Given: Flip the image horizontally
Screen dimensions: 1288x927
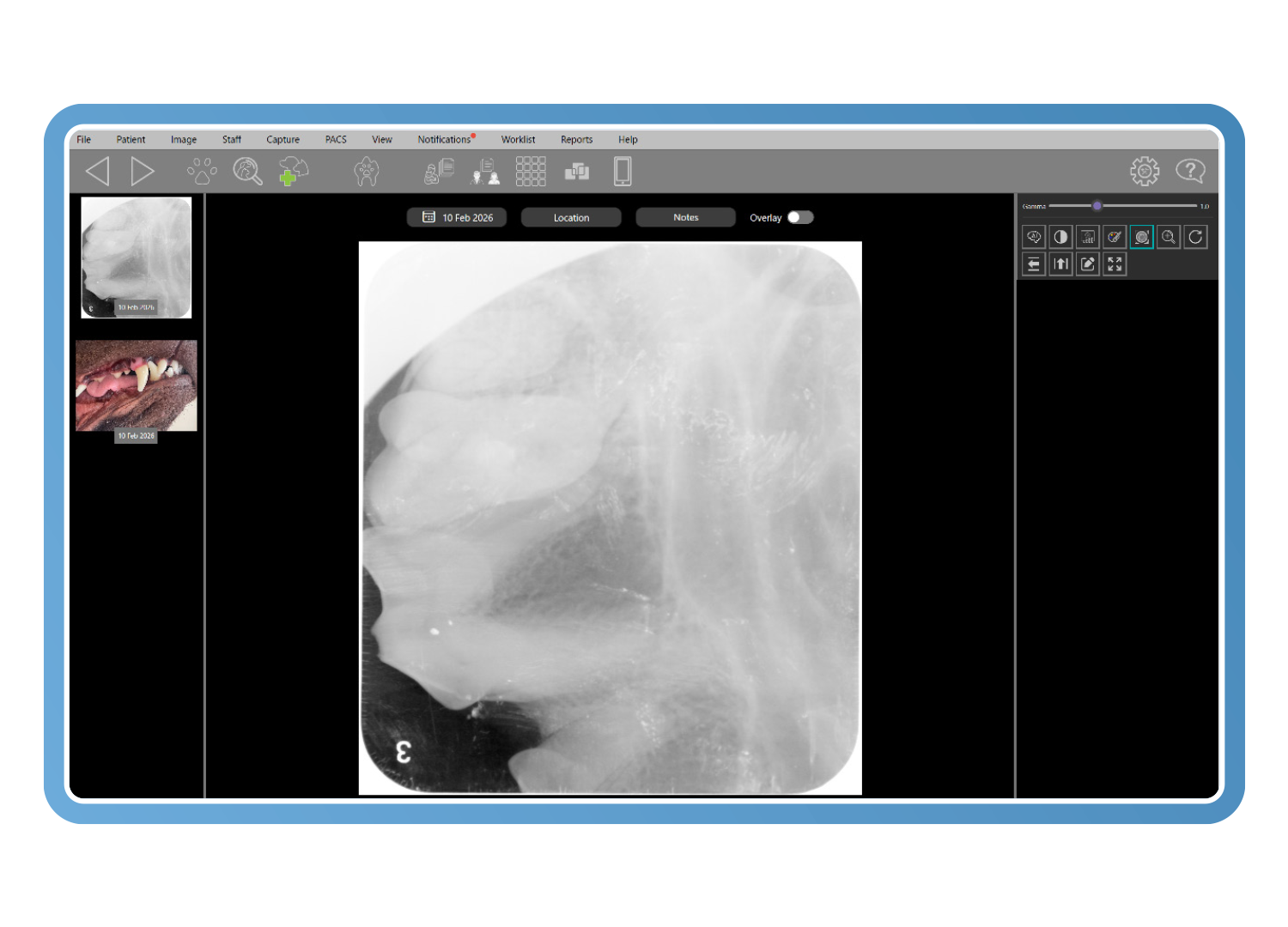Looking at the screenshot, I should (x=1033, y=264).
